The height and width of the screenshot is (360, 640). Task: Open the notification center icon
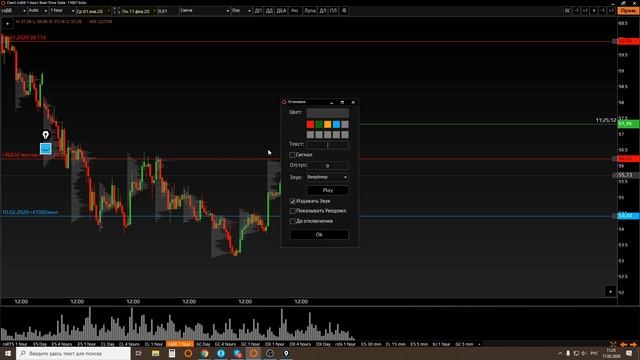tap(629, 353)
